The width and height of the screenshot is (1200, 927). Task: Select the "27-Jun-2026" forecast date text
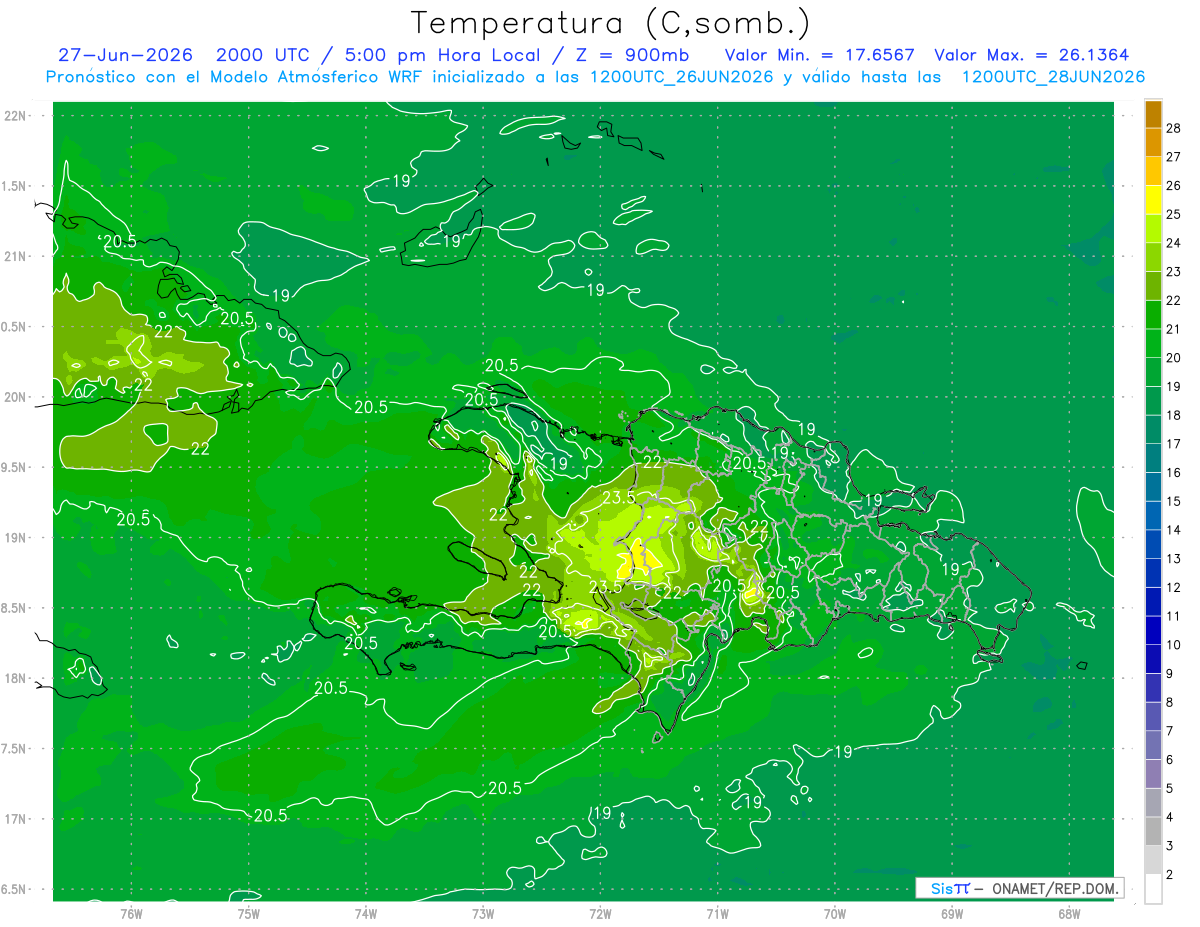pos(125,55)
